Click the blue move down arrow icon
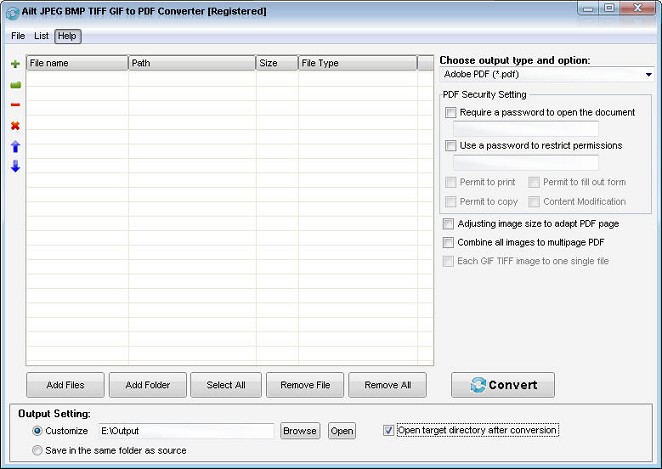The height and width of the screenshot is (469, 662). point(15,166)
